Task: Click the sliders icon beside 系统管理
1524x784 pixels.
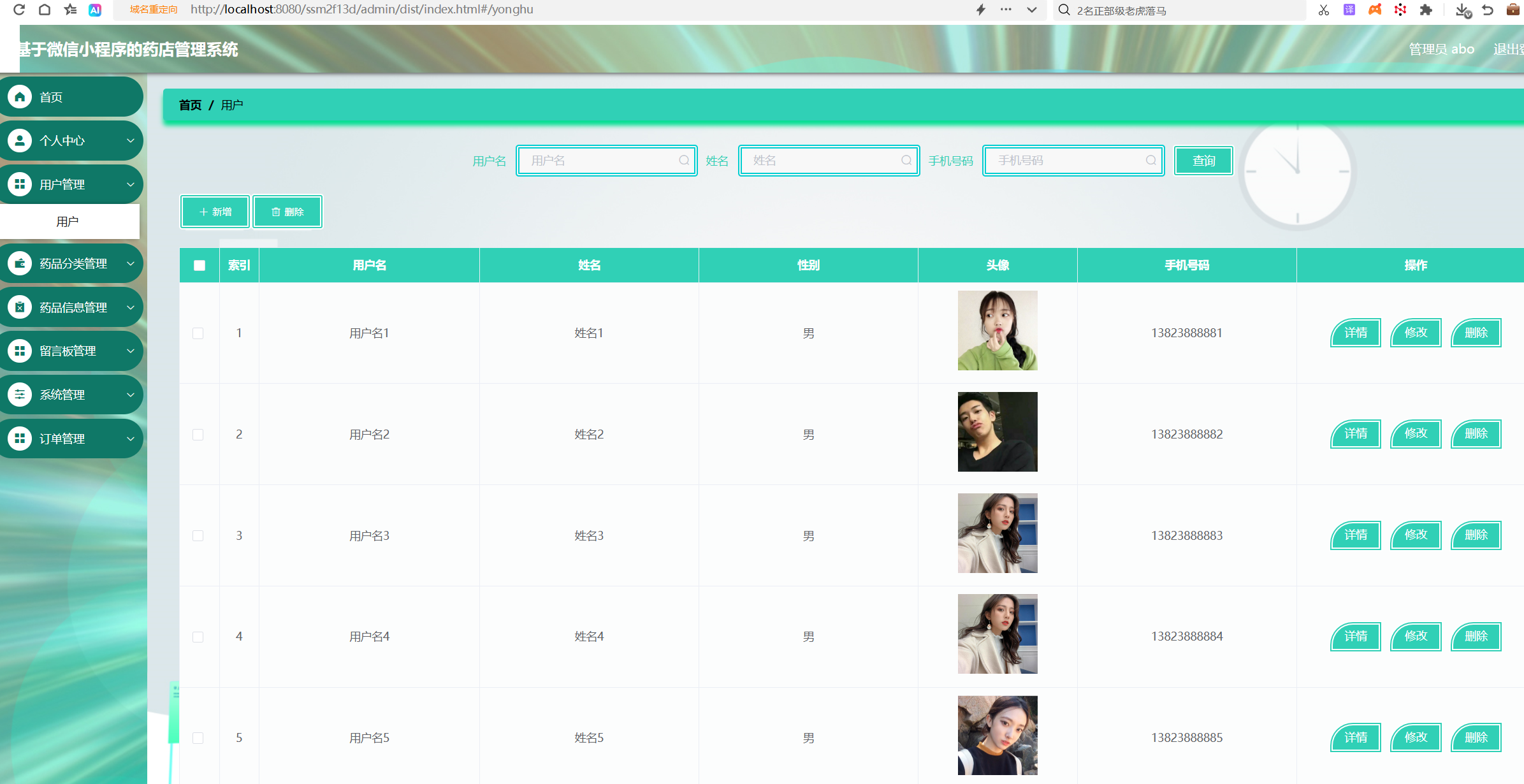Action: coord(20,395)
